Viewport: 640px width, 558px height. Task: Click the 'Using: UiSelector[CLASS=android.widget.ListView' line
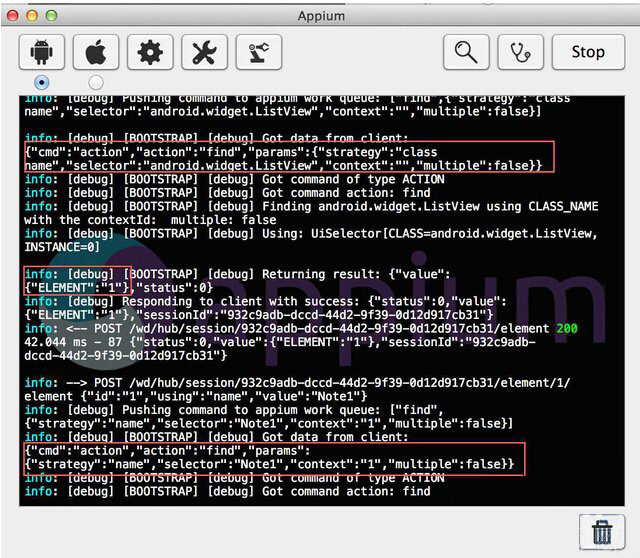311,233
